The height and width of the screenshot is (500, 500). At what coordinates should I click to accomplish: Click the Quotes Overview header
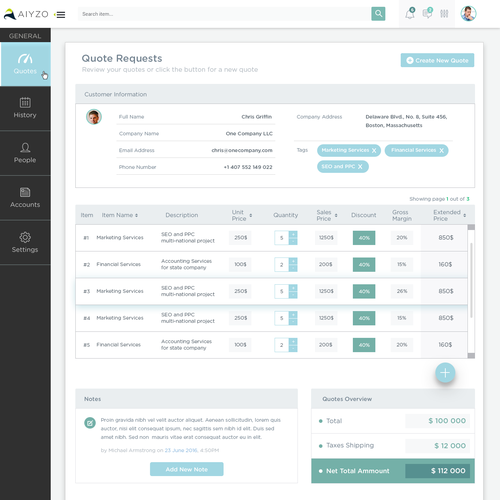[x=393, y=399]
